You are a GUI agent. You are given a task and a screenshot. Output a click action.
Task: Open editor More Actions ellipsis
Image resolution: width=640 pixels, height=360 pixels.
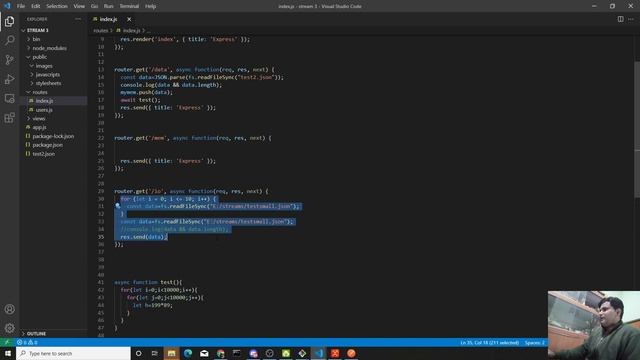(631, 19)
